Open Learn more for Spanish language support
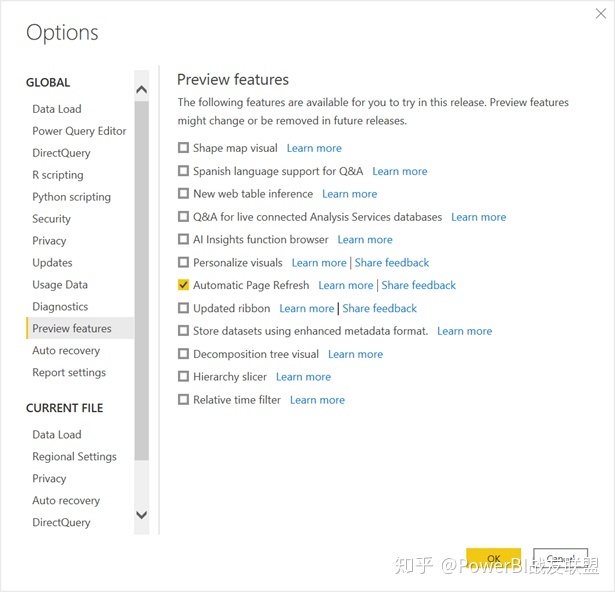Viewport: 615px width, 592px height. (x=400, y=171)
